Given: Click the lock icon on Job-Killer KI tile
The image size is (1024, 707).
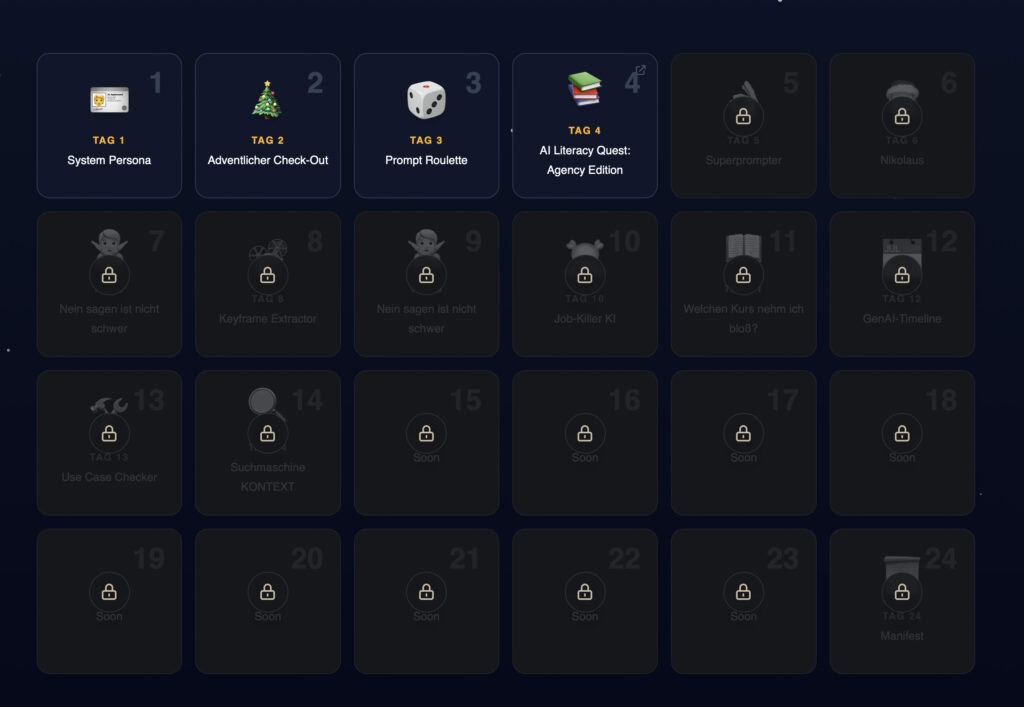Looking at the screenshot, I should (x=584, y=275).
